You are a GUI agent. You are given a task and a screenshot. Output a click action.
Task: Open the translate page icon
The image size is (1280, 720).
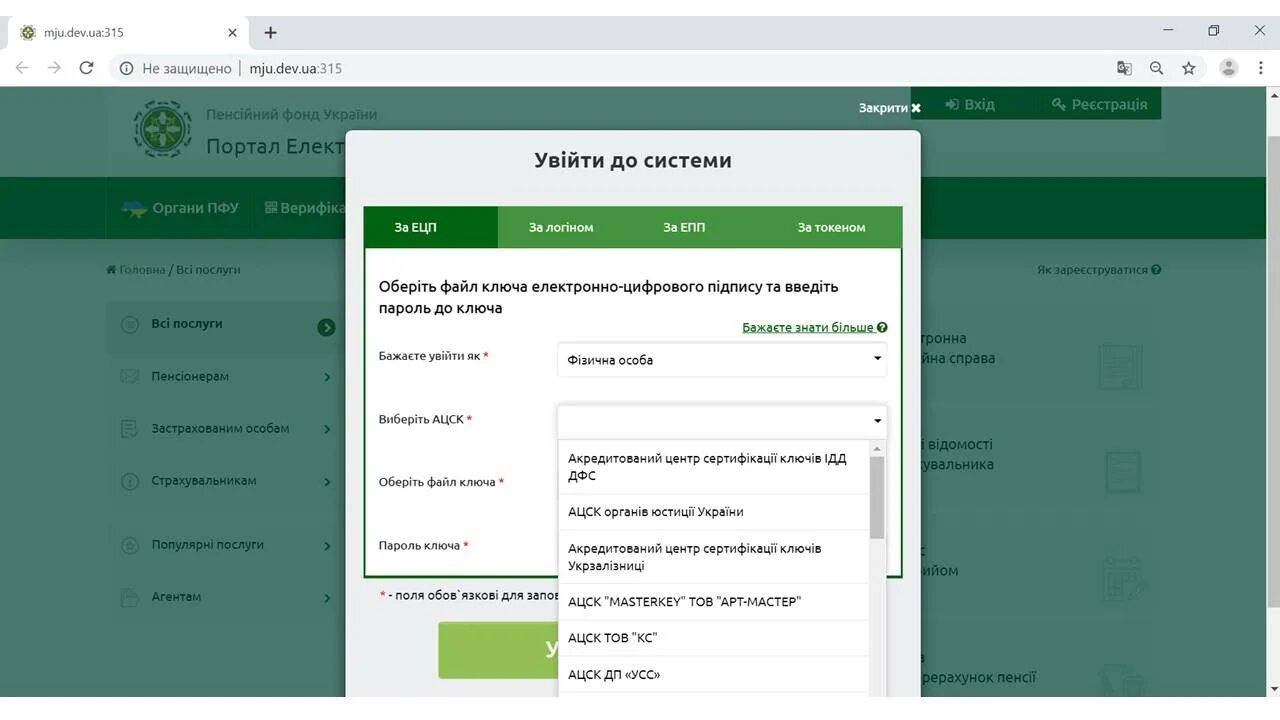coord(1124,68)
